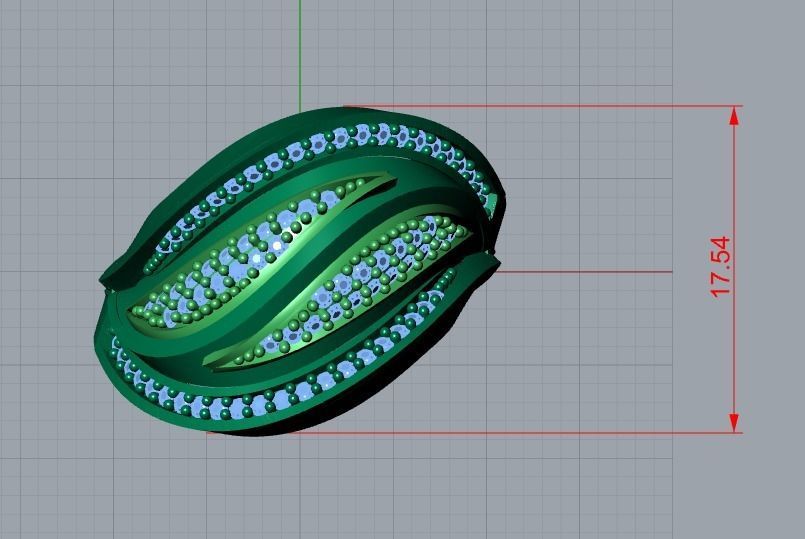Select the 17.54 dimension text
Screen dimensions: 805x539
pos(720,266)
